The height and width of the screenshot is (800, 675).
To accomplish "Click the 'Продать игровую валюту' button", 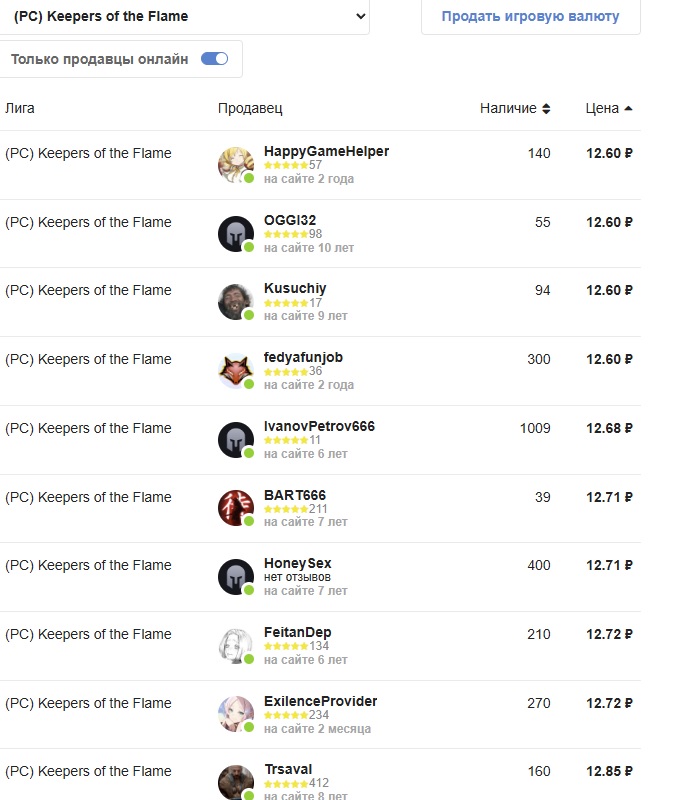I will point(530,16).
